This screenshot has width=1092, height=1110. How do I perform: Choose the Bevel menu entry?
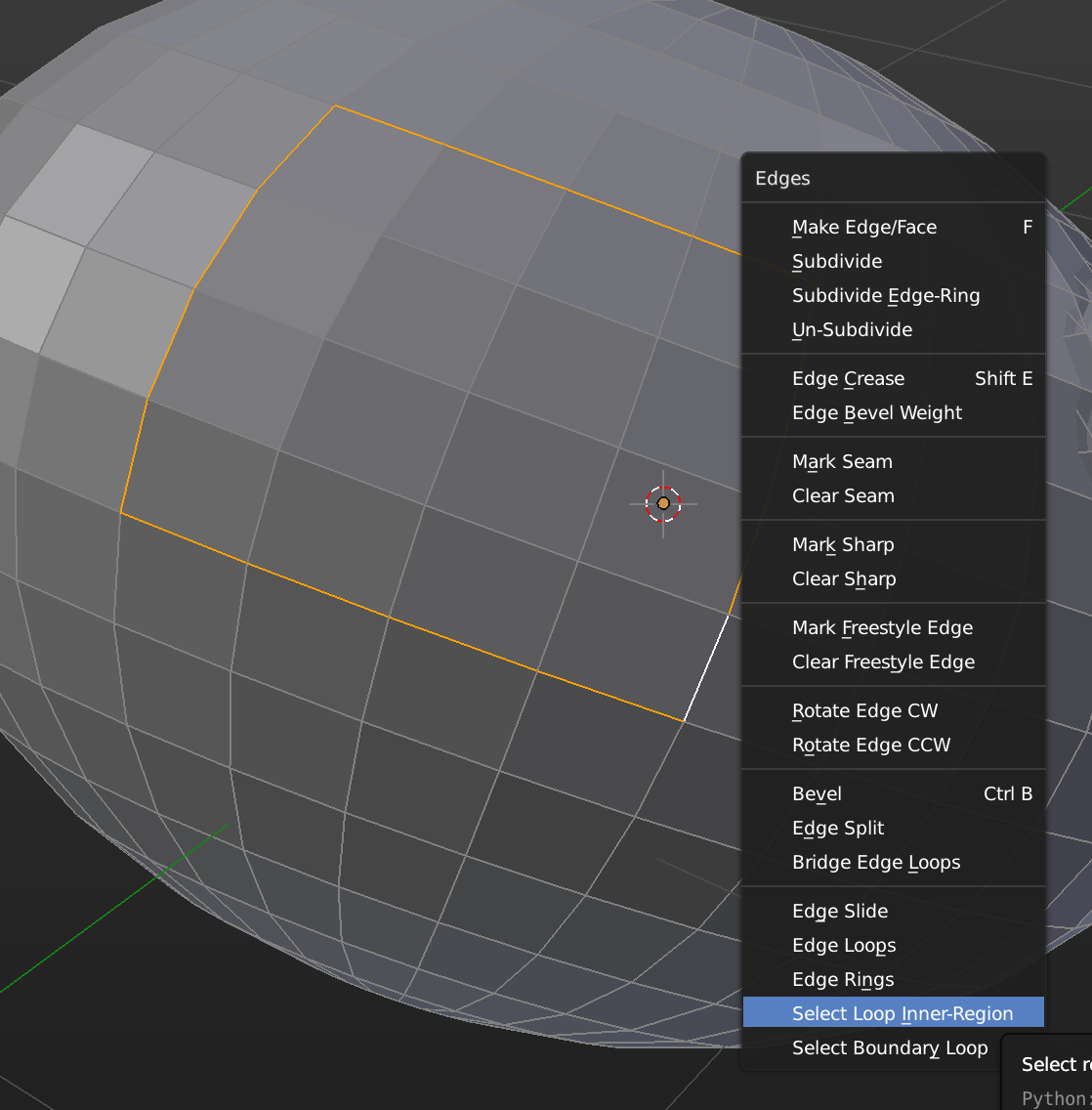[x=893, y=793]
